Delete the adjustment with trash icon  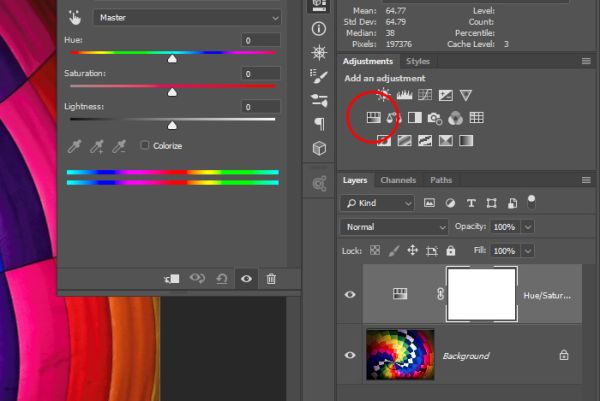pos(271,279)
